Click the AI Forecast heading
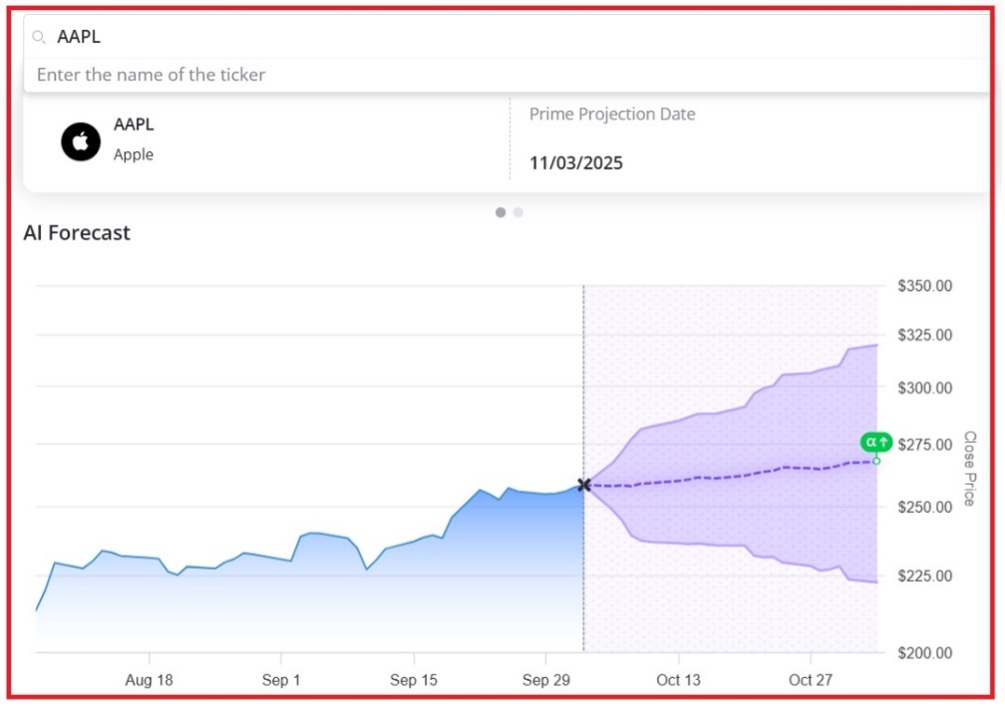 coord(77,233)
